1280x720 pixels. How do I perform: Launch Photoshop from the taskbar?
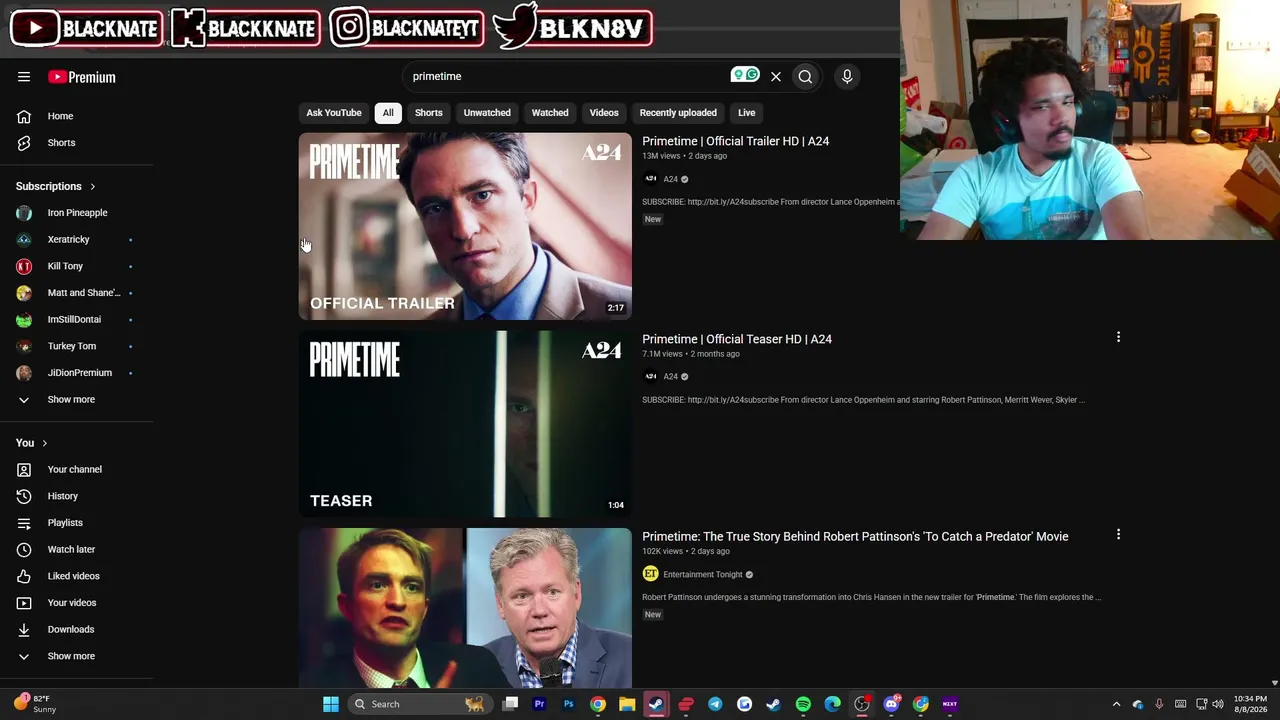click(568, 704)
